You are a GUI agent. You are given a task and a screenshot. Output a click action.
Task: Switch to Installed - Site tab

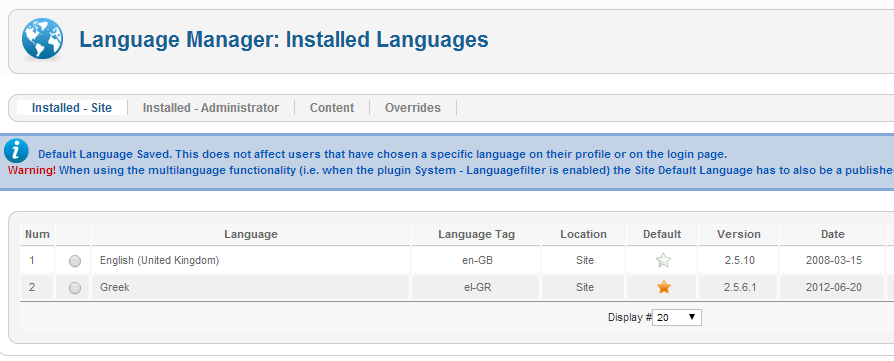(x=72, y=108)
